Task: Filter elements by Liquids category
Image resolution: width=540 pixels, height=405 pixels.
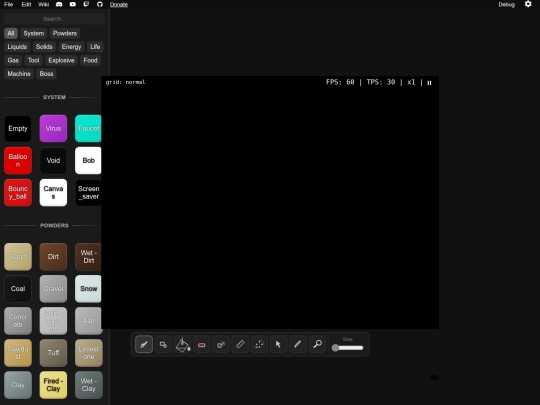Action: (x=17, y=47)
